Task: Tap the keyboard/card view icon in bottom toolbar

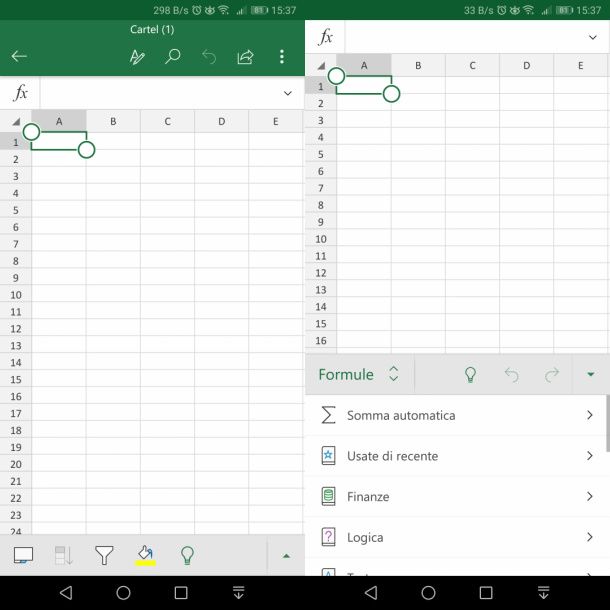Action: tap(23, 555)
